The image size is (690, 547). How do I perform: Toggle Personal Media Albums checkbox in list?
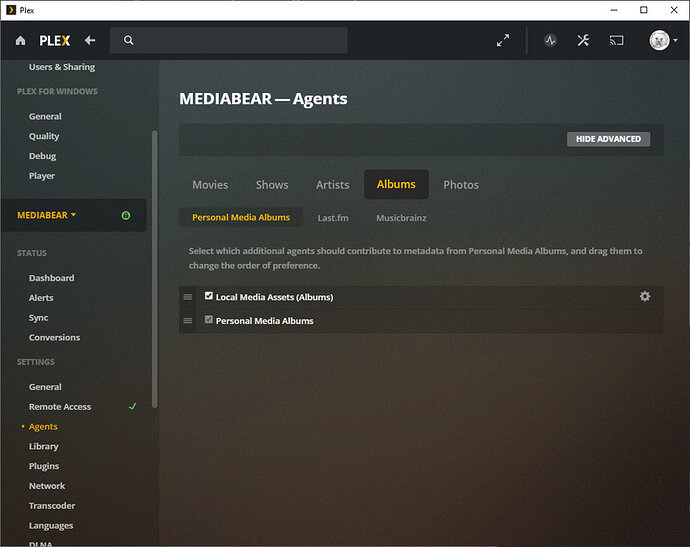click(x=209, y=319)
